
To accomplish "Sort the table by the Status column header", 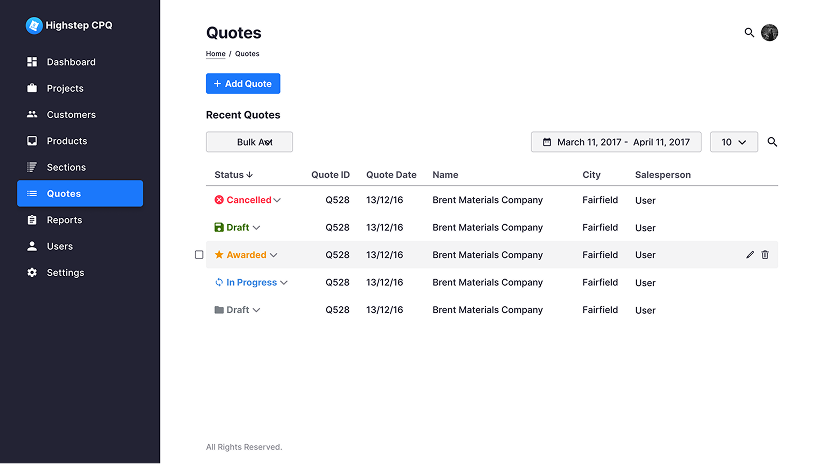I will 233,175.
